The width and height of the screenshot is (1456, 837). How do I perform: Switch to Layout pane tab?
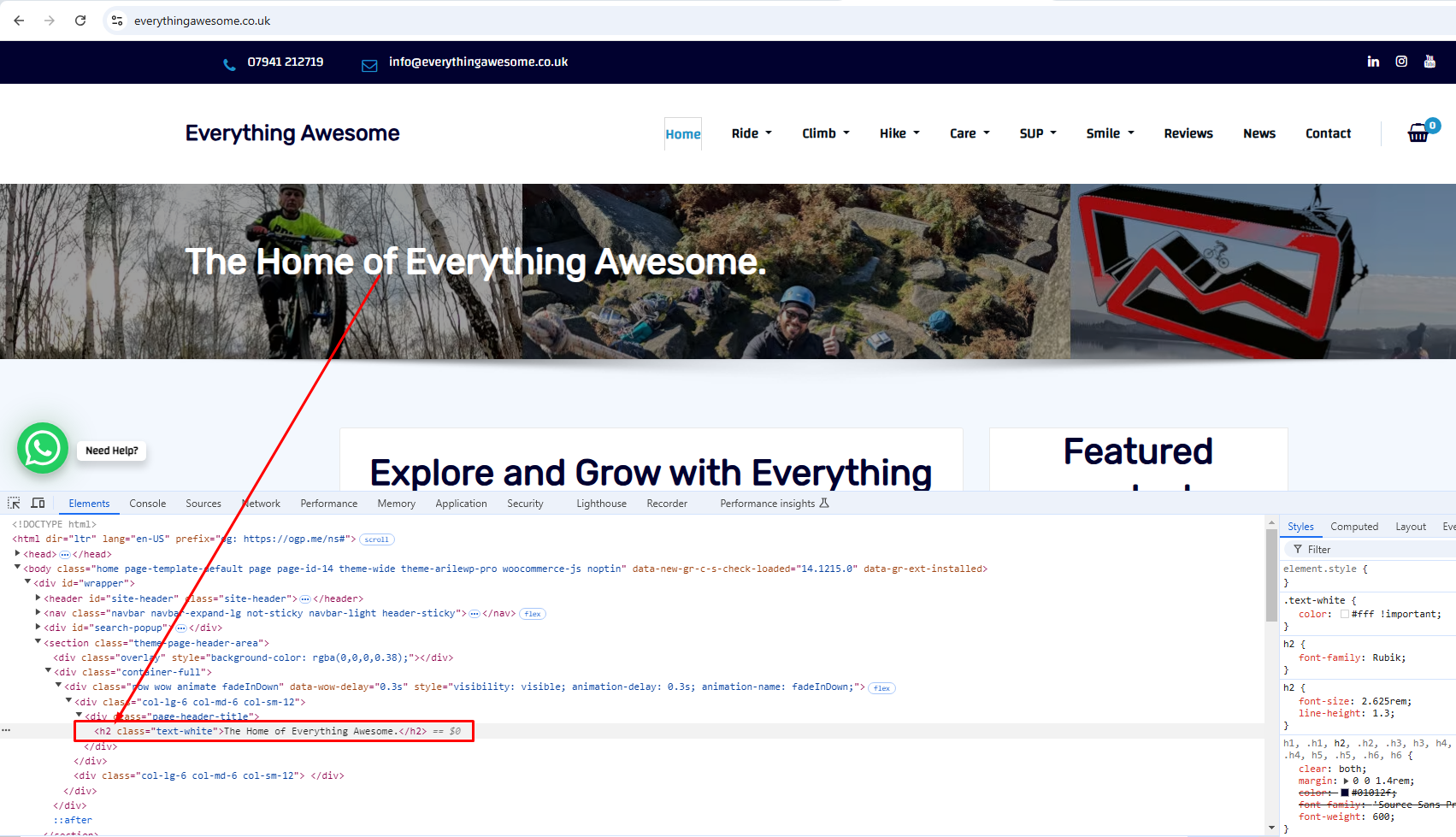tap(1411, 527)
